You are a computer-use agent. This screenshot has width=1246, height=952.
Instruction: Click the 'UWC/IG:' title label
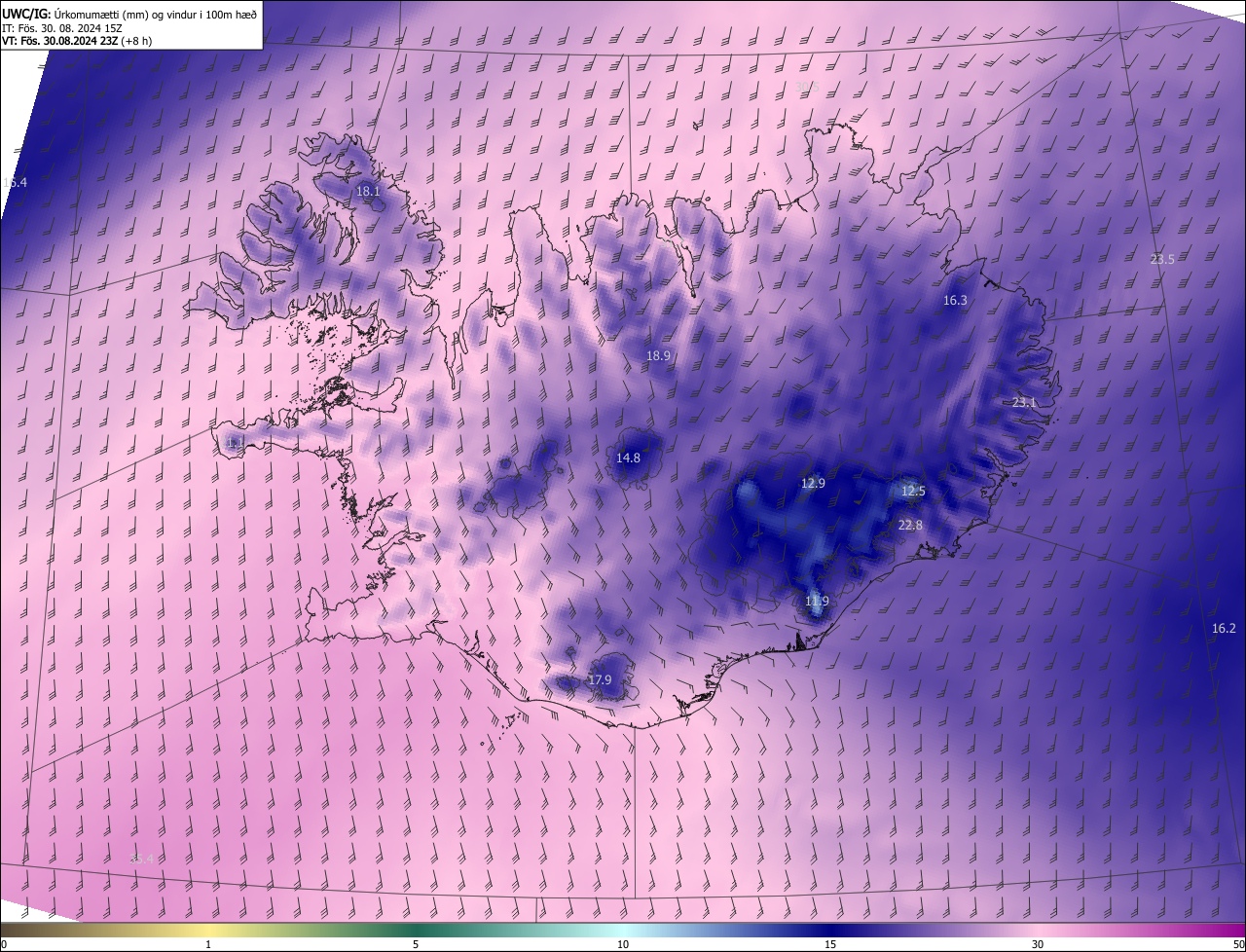(x=26, y=14)
